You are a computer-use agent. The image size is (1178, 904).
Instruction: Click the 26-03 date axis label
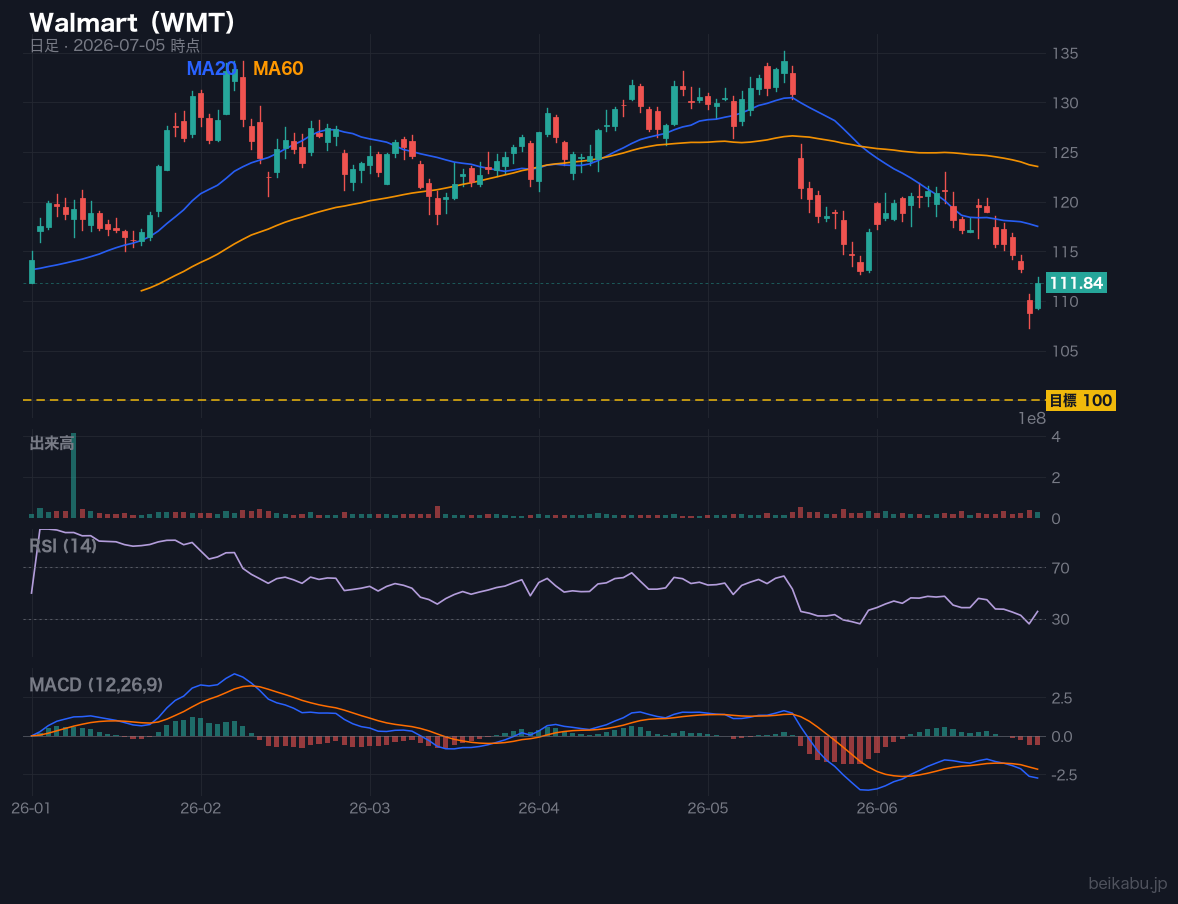tap(370, 809)
